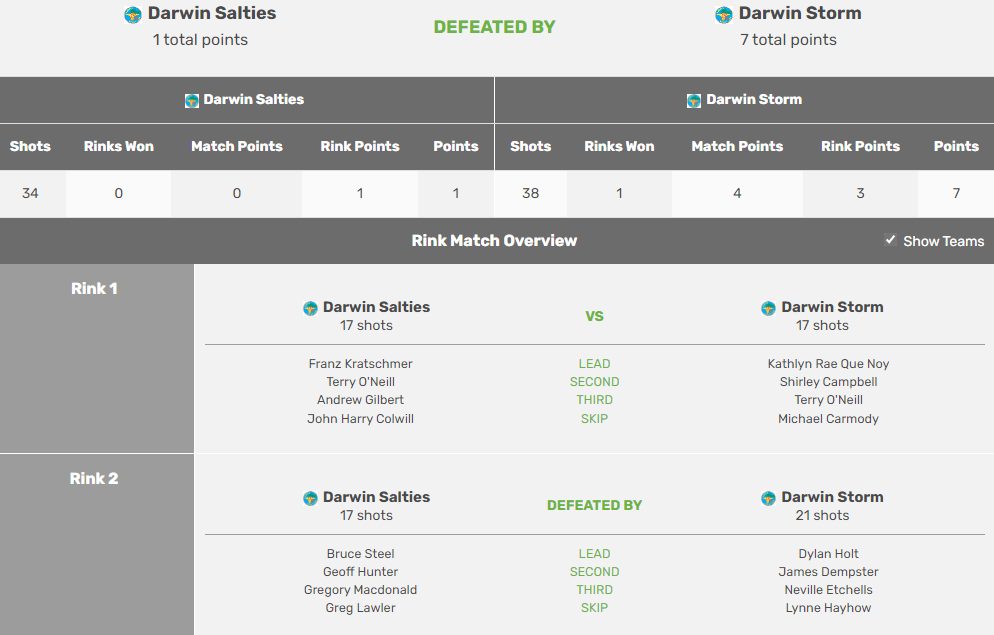Screen dimensions: 994x635
Task: Click the Rink 1 Darwin Salties club icon
Action: click(x=310, y=308)
